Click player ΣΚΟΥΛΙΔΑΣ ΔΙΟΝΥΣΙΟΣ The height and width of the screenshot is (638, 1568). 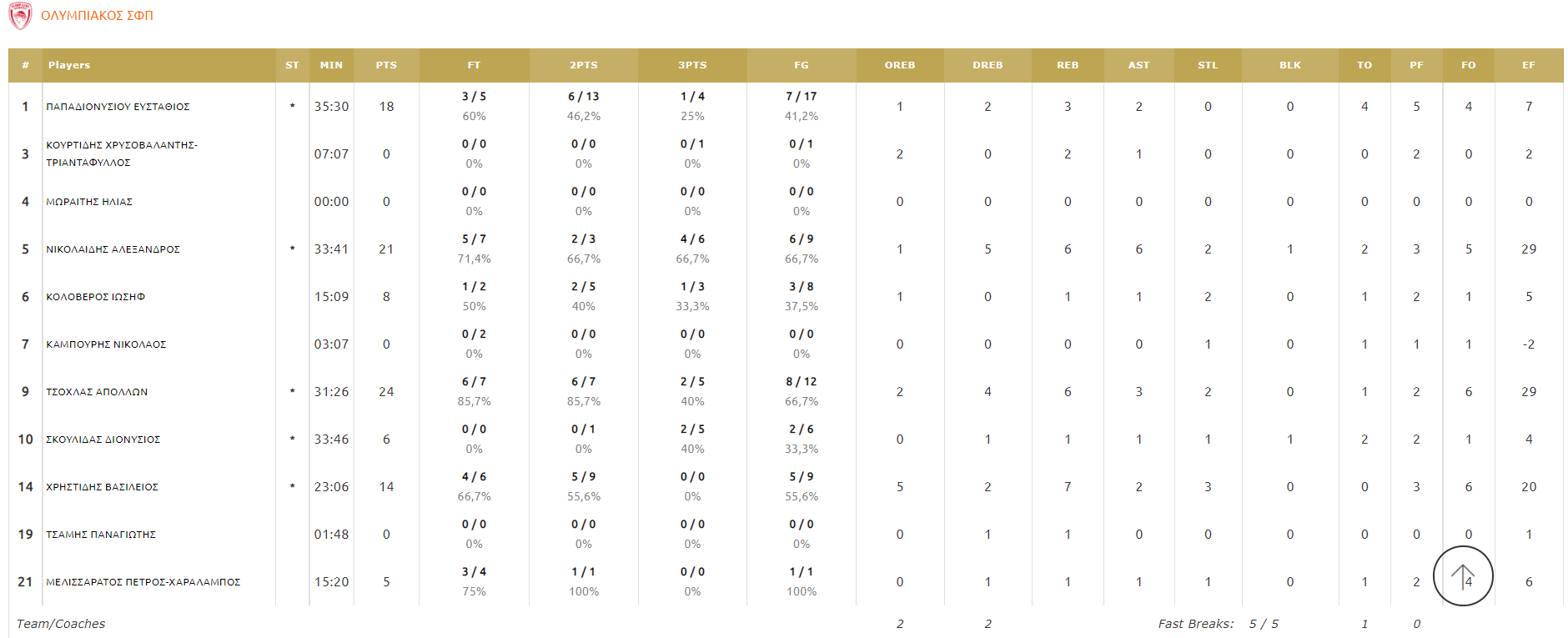click(x=103, y=440)
